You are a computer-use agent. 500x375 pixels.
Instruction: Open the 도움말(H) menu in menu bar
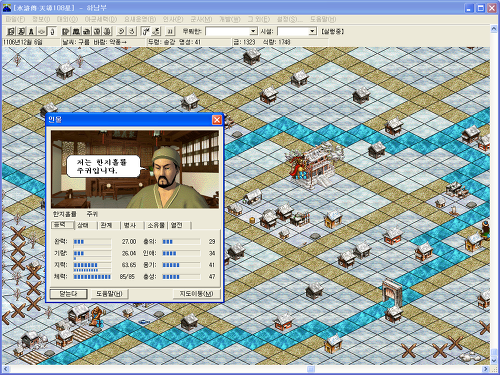(323, 19)
